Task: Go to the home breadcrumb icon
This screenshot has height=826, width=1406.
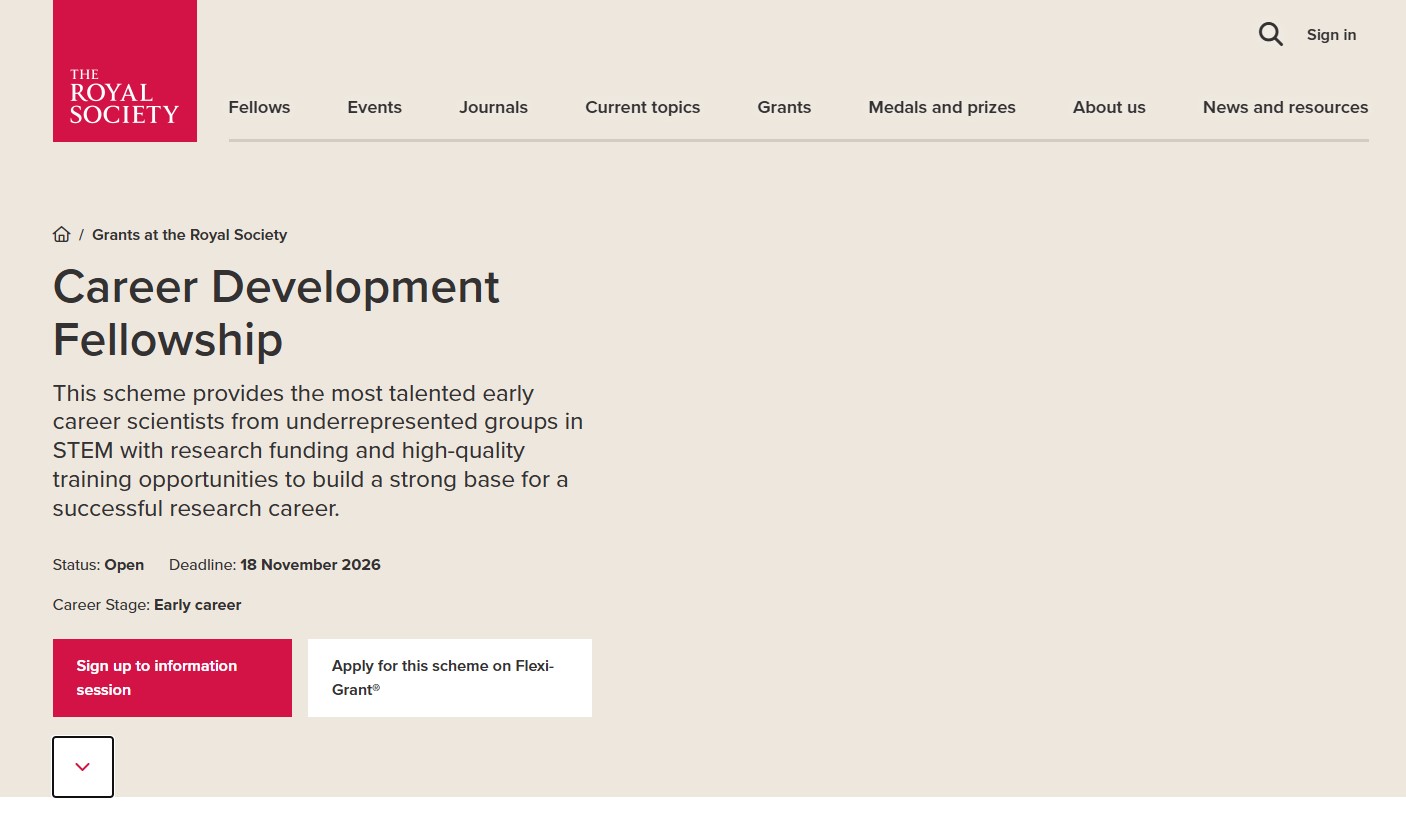Action: pyautogui.click(x=62, y=235)
